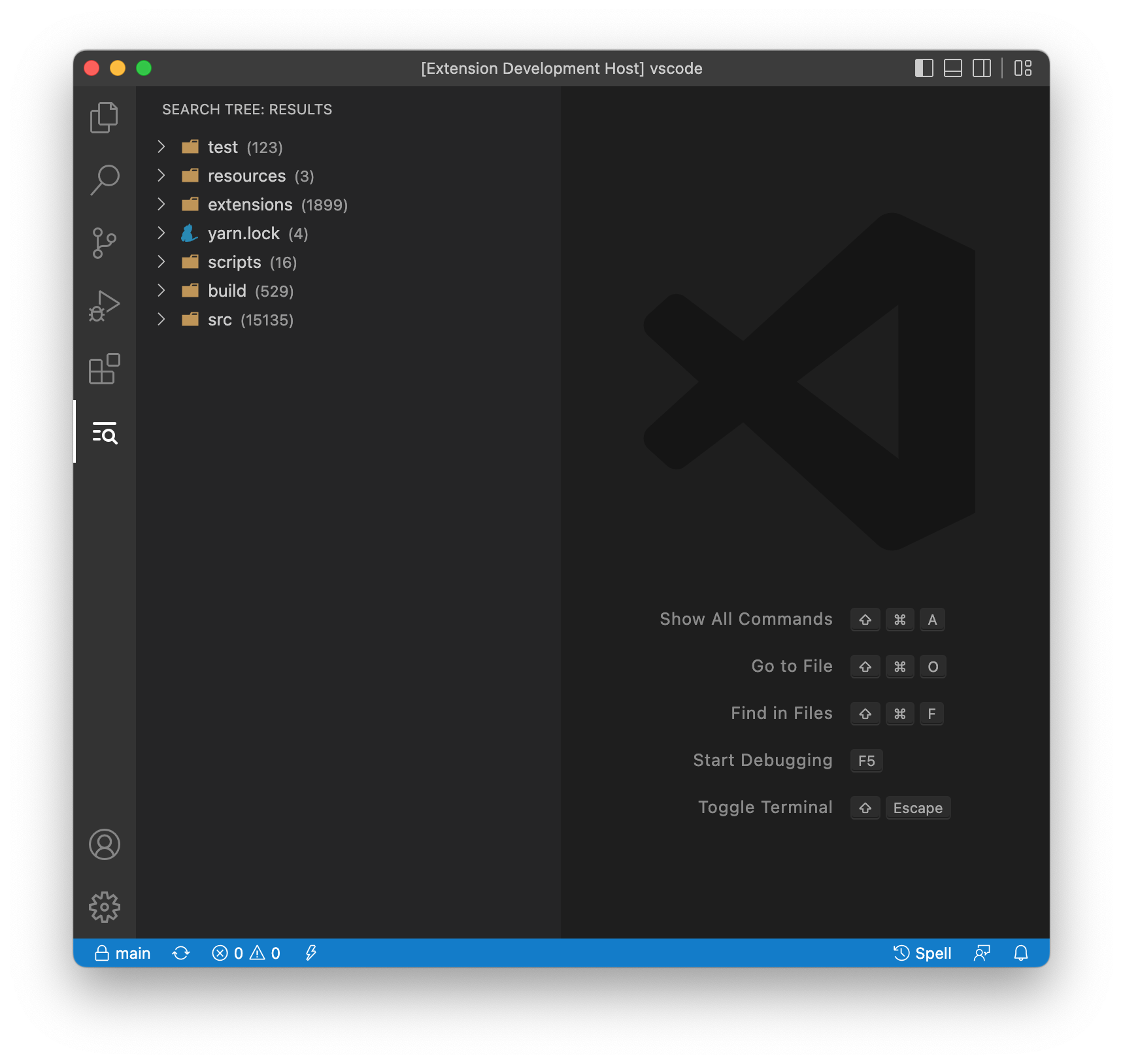
Task: Click the lightning bolt status icon
Action: click(x=311, y=953)
